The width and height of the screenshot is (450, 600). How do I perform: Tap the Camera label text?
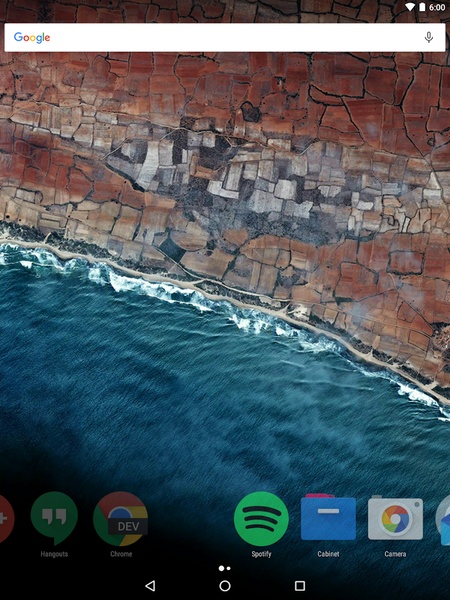point(395,554)
